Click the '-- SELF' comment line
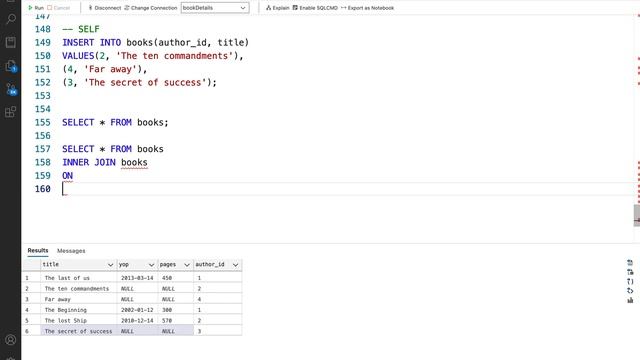Image resolution: width=640 pixels, height=360 pixels. (81, 29)
